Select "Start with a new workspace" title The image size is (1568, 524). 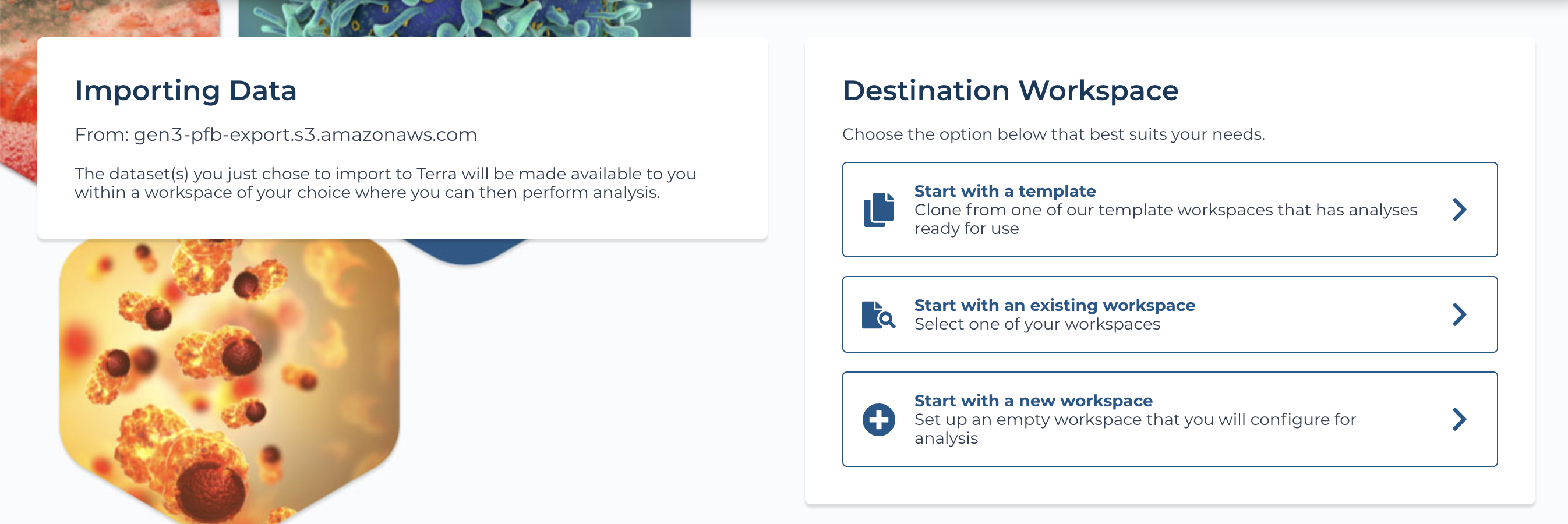1033,401
